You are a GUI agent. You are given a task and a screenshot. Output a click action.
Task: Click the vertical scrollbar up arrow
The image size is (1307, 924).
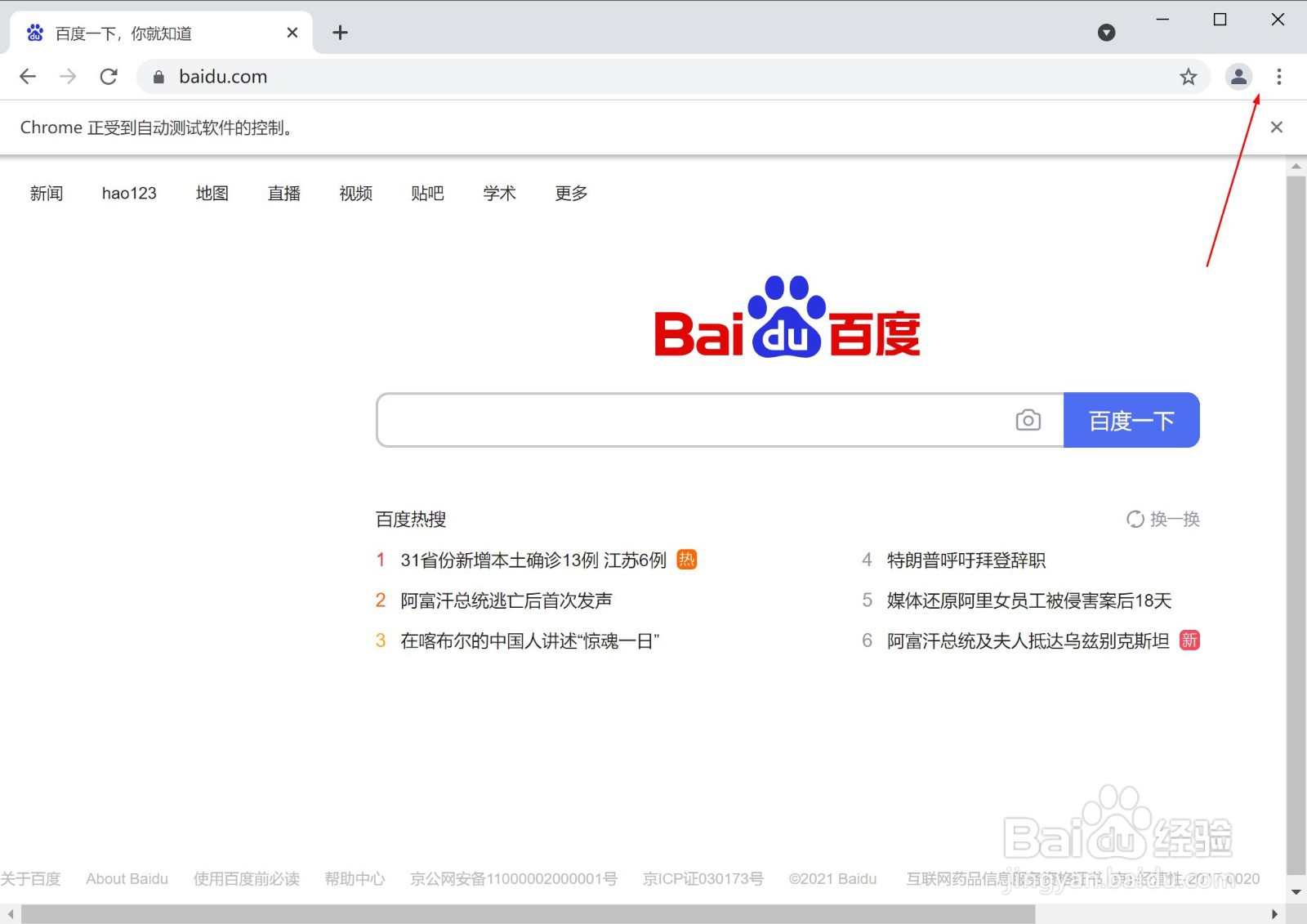pos(1296,166)
